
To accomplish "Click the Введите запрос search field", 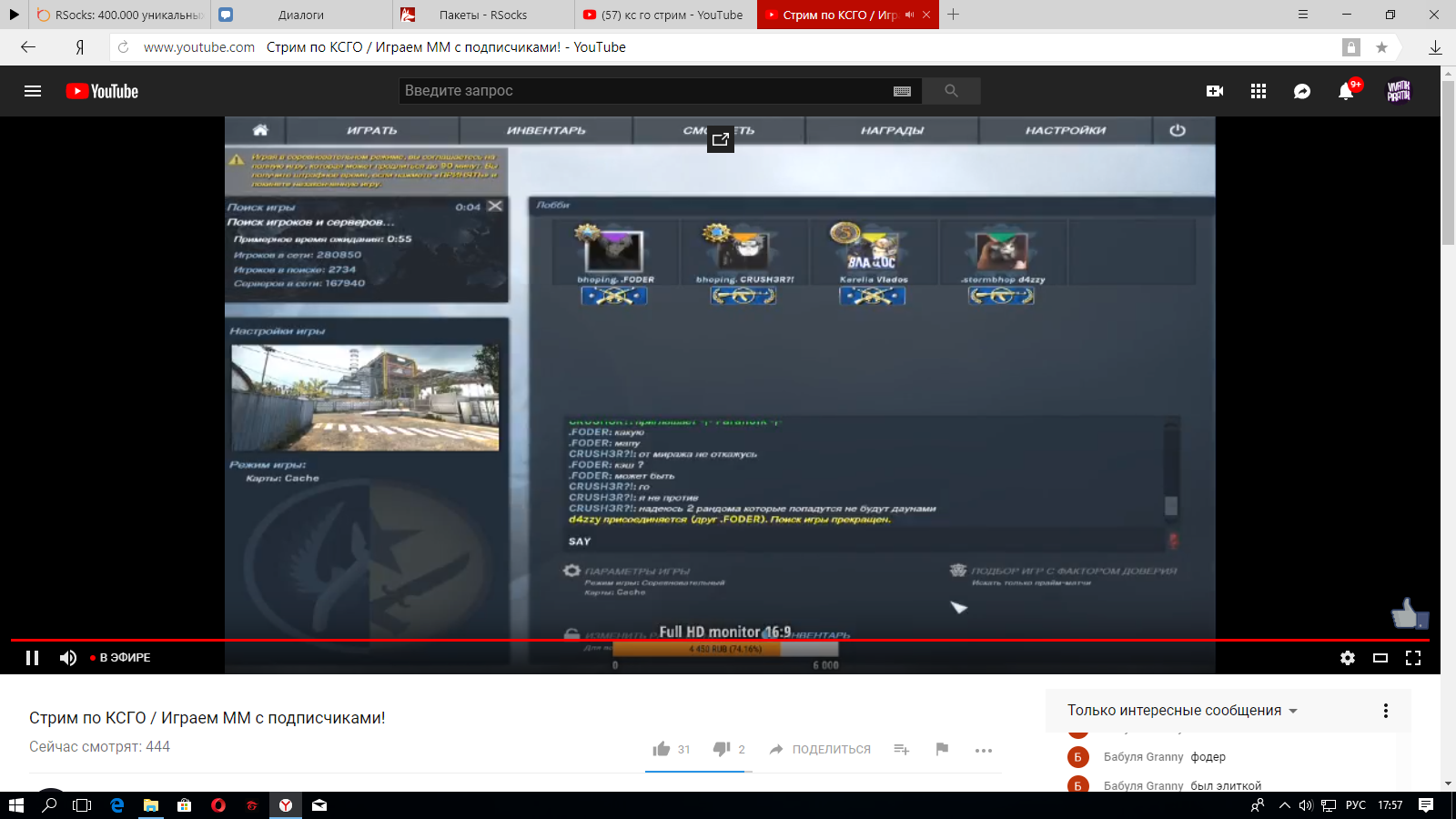I will pyautogui.click(x=646, y=91).
